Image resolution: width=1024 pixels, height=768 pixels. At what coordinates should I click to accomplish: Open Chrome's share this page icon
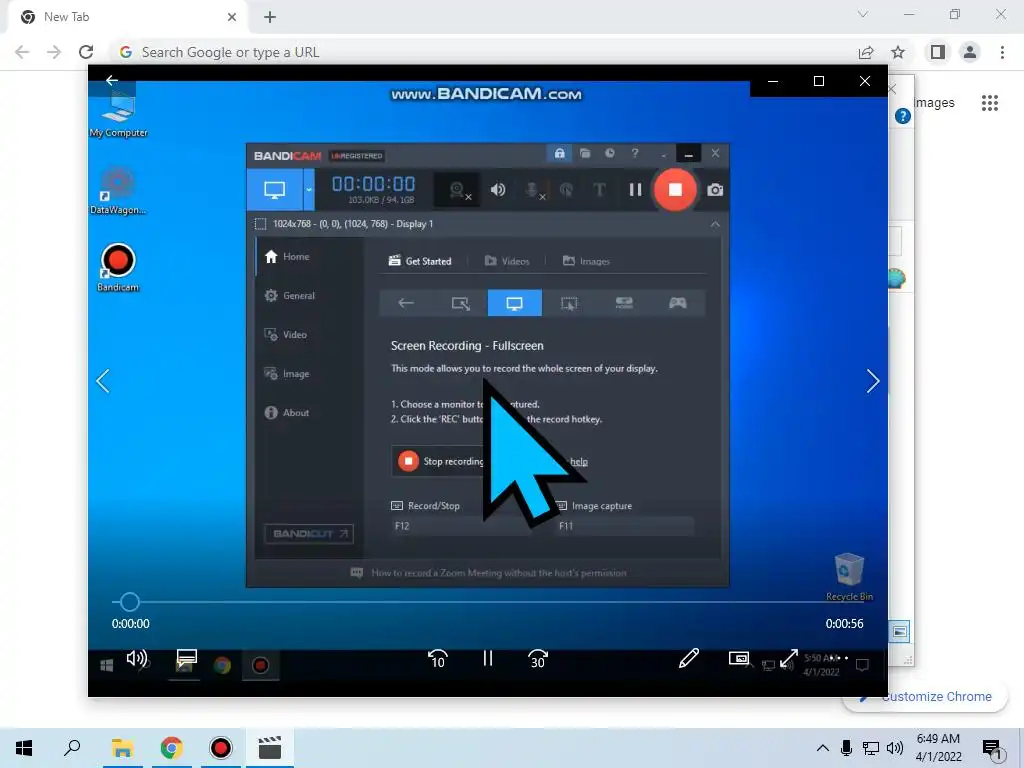tap(866, 52)
